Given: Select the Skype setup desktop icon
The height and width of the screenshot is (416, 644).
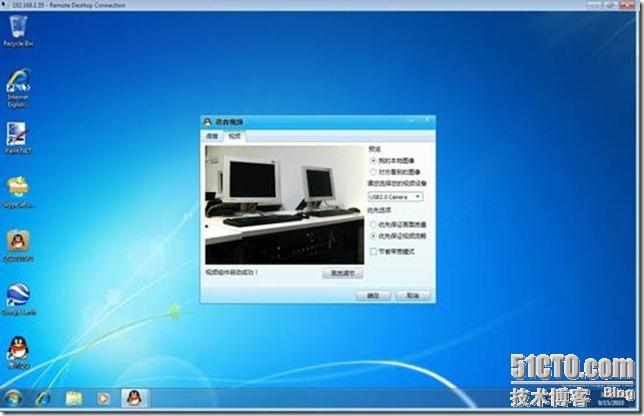Looking at the screenshot, I should pyautogui.click(x=18, y=192).
